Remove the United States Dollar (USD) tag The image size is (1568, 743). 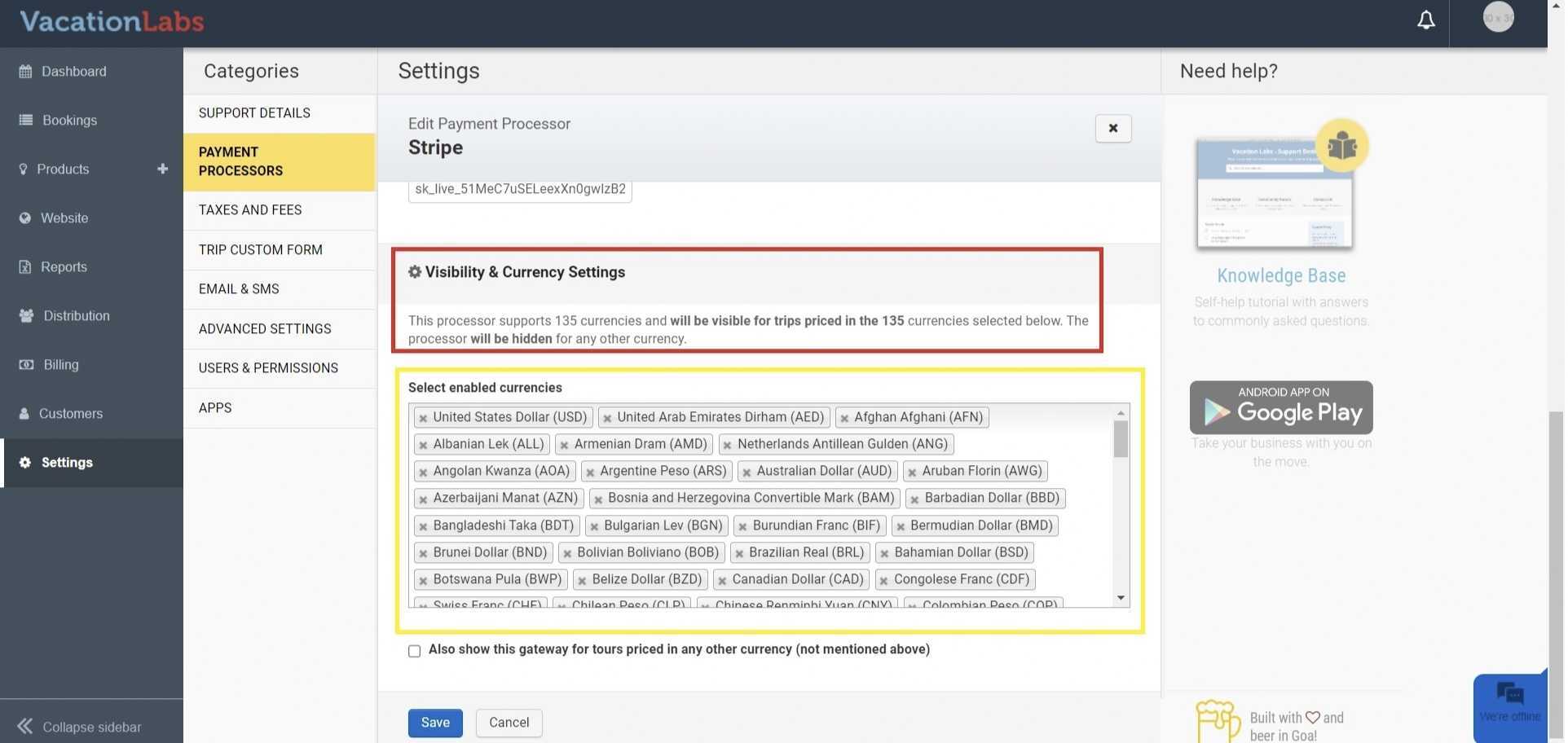click(x=423, y=419)
